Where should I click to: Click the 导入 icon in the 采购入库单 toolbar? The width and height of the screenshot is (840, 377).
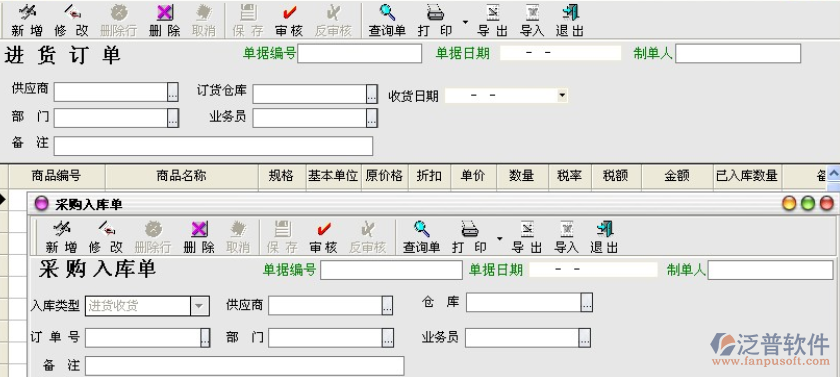click(x=566, y=237)
